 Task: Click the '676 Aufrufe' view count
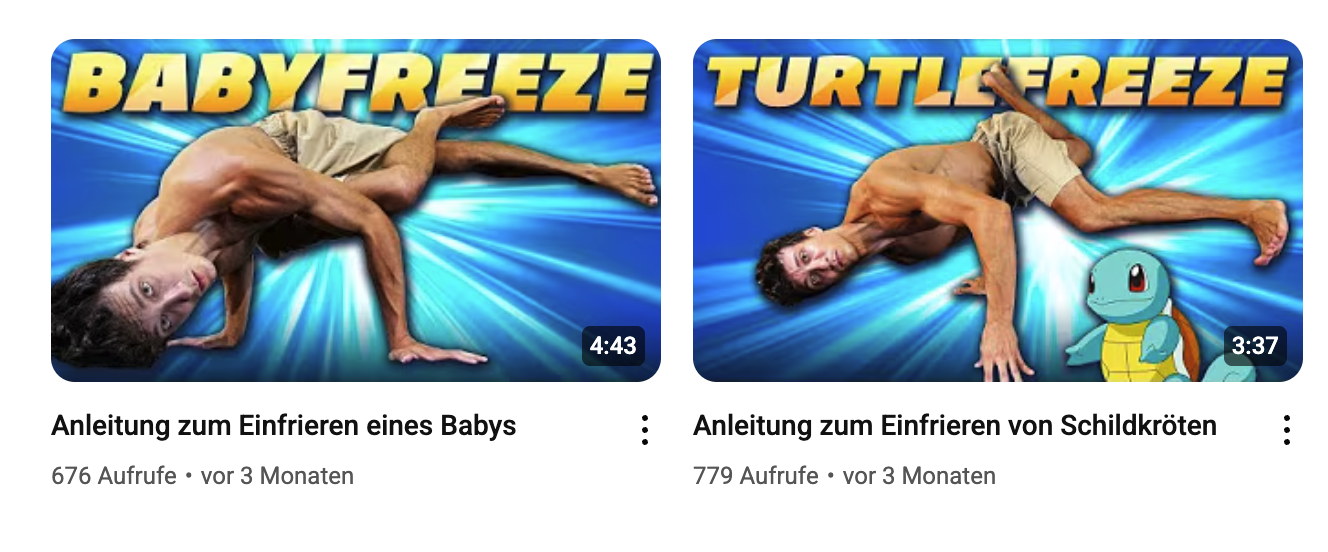[114, 476]
